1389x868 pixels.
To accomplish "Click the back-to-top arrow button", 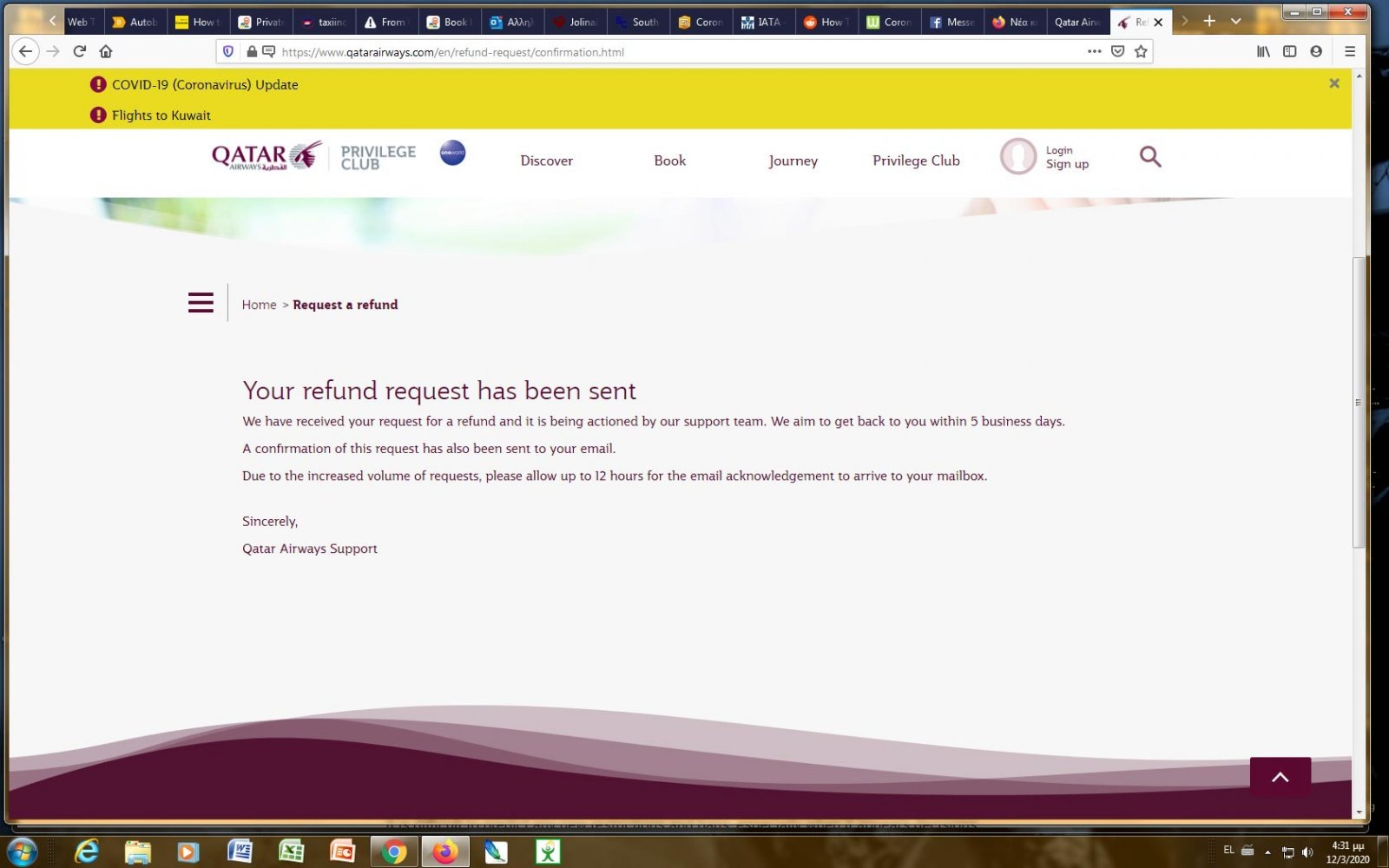I will click(x=1280, y=777).
